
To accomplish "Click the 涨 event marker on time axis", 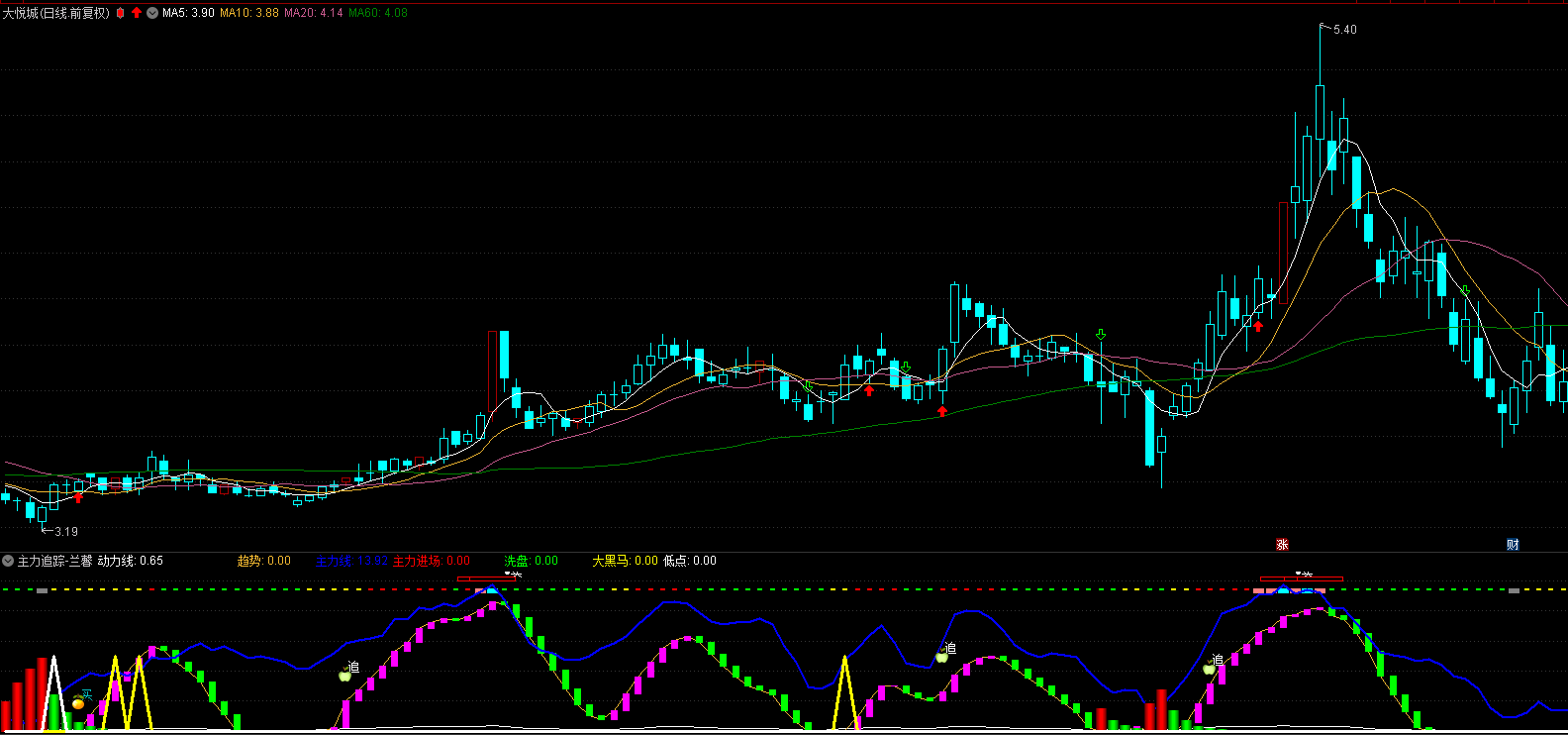I will [1282, 545].
